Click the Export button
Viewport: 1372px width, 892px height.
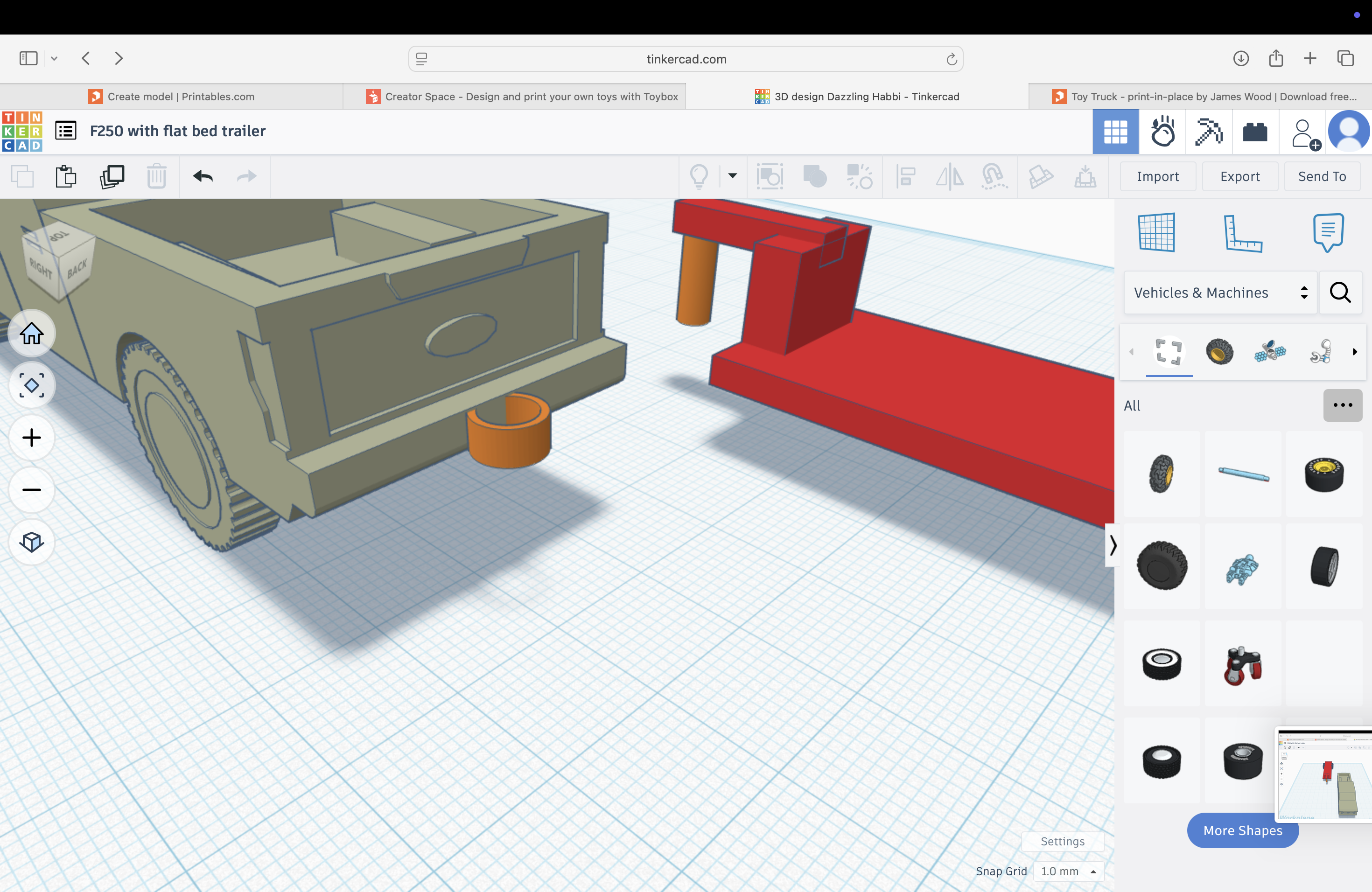pyautogui.click(x=1239, y=176)
